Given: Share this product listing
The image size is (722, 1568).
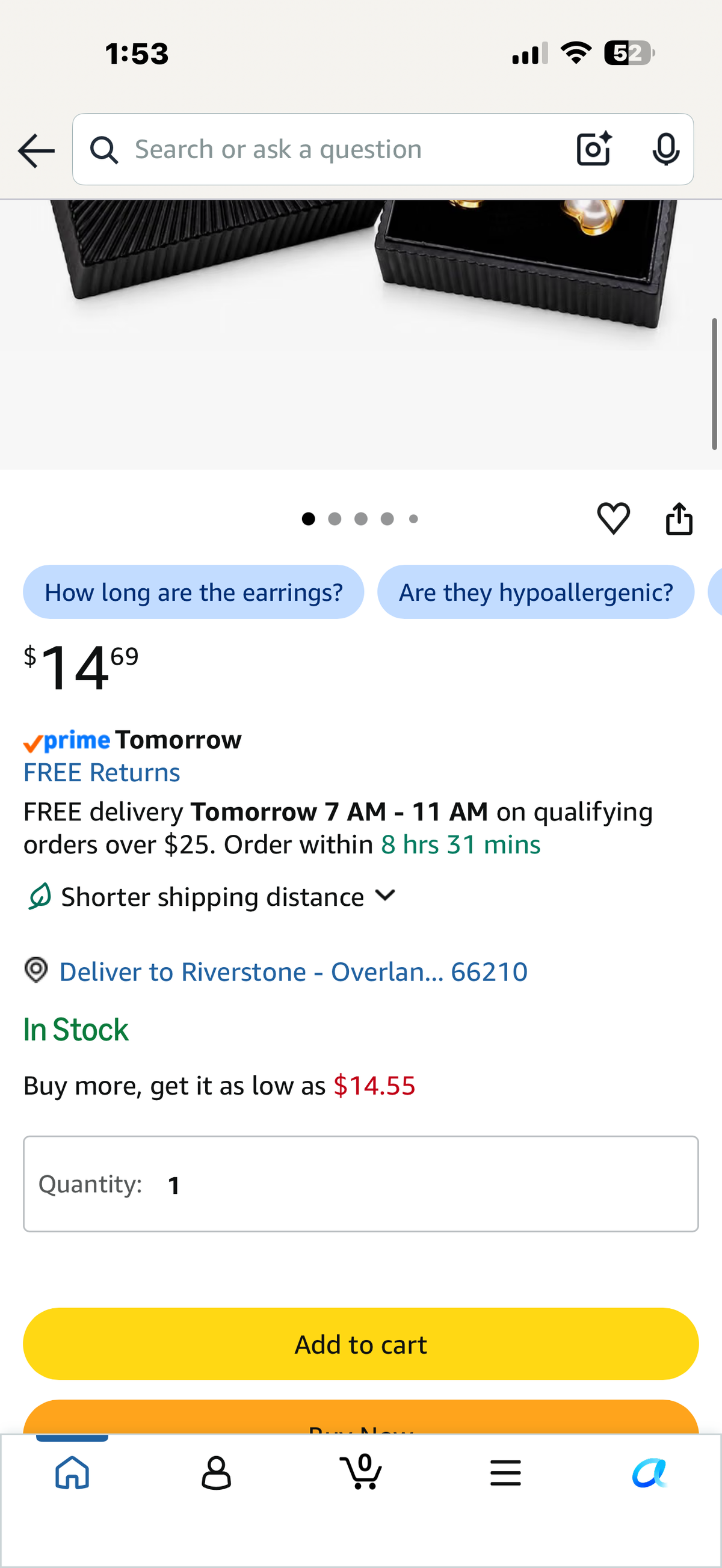Looking at the screenshot, I should point(679,518).
